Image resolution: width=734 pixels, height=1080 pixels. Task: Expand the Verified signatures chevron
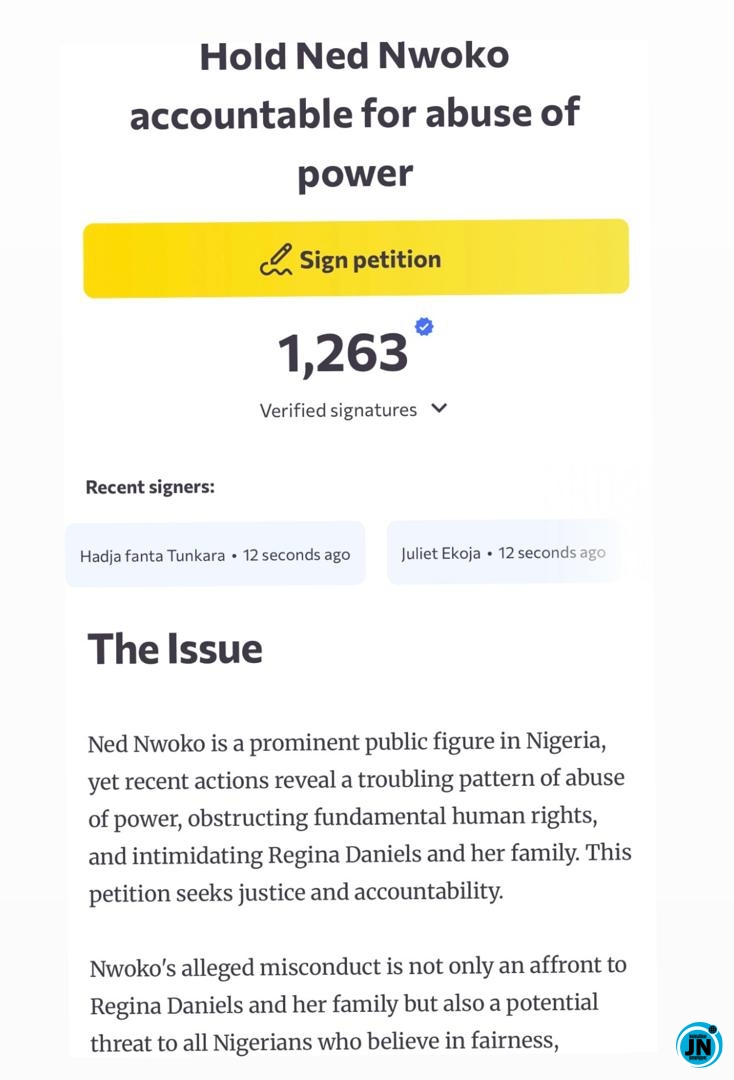tap(439, 408)
